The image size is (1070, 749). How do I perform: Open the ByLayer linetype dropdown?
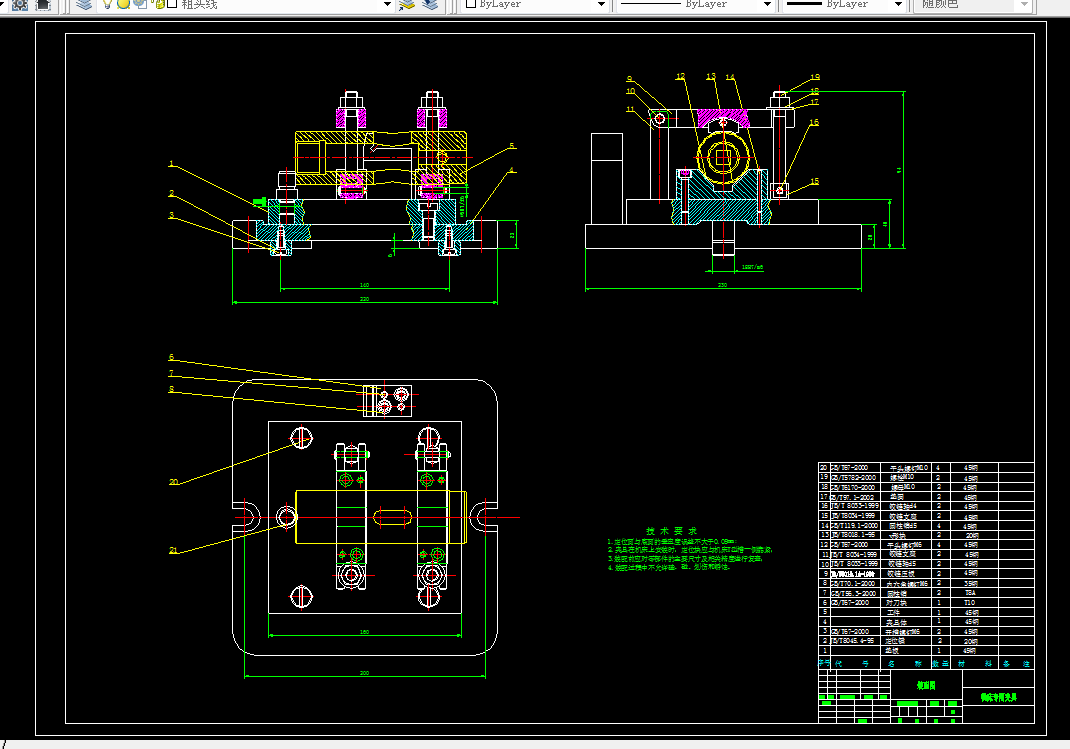tap(694, 4)
